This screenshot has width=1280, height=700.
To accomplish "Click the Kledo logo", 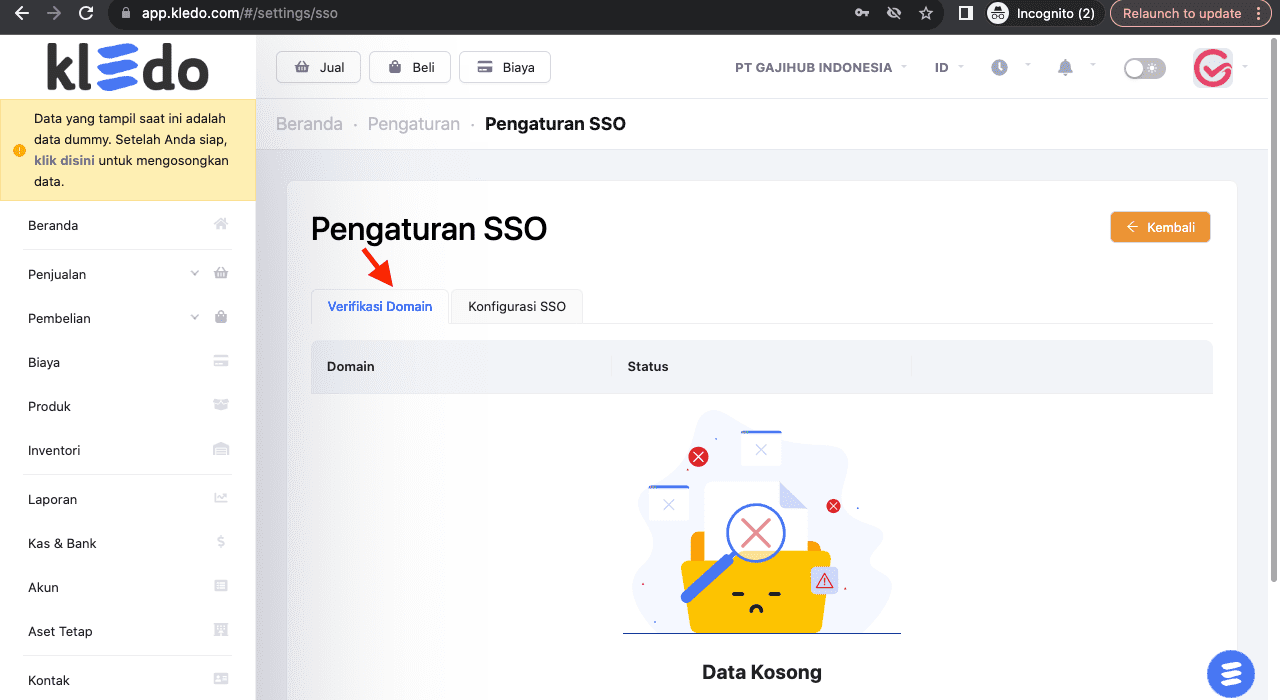I will (x=128, y=66).
